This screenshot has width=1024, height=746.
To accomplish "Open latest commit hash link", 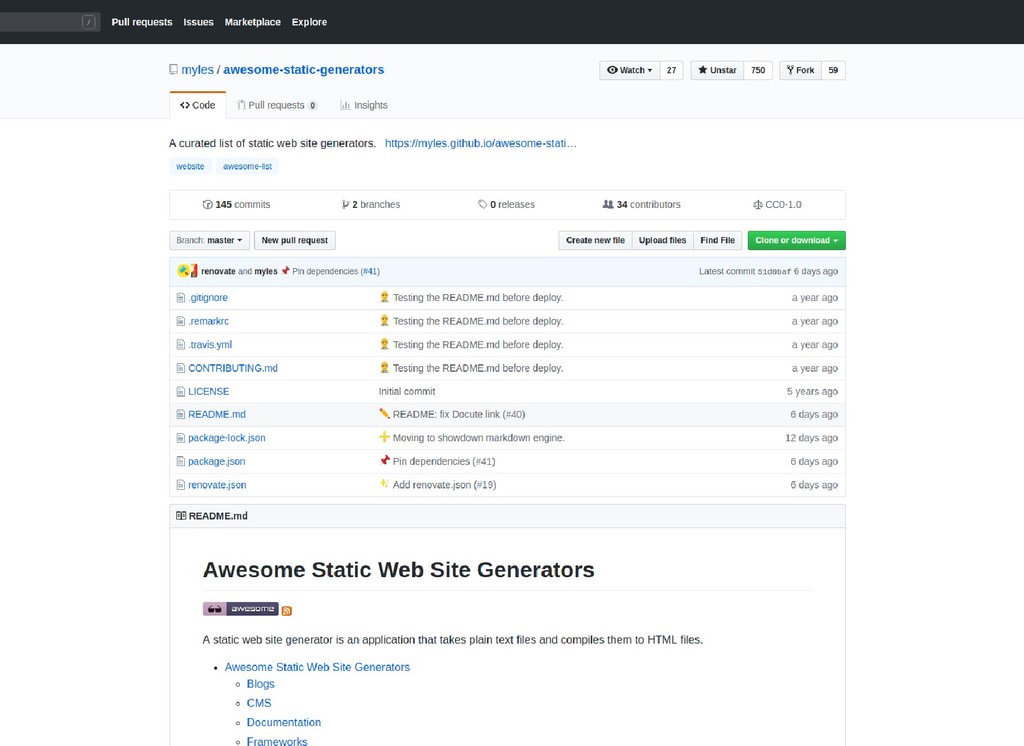I will tap(774, 272).
